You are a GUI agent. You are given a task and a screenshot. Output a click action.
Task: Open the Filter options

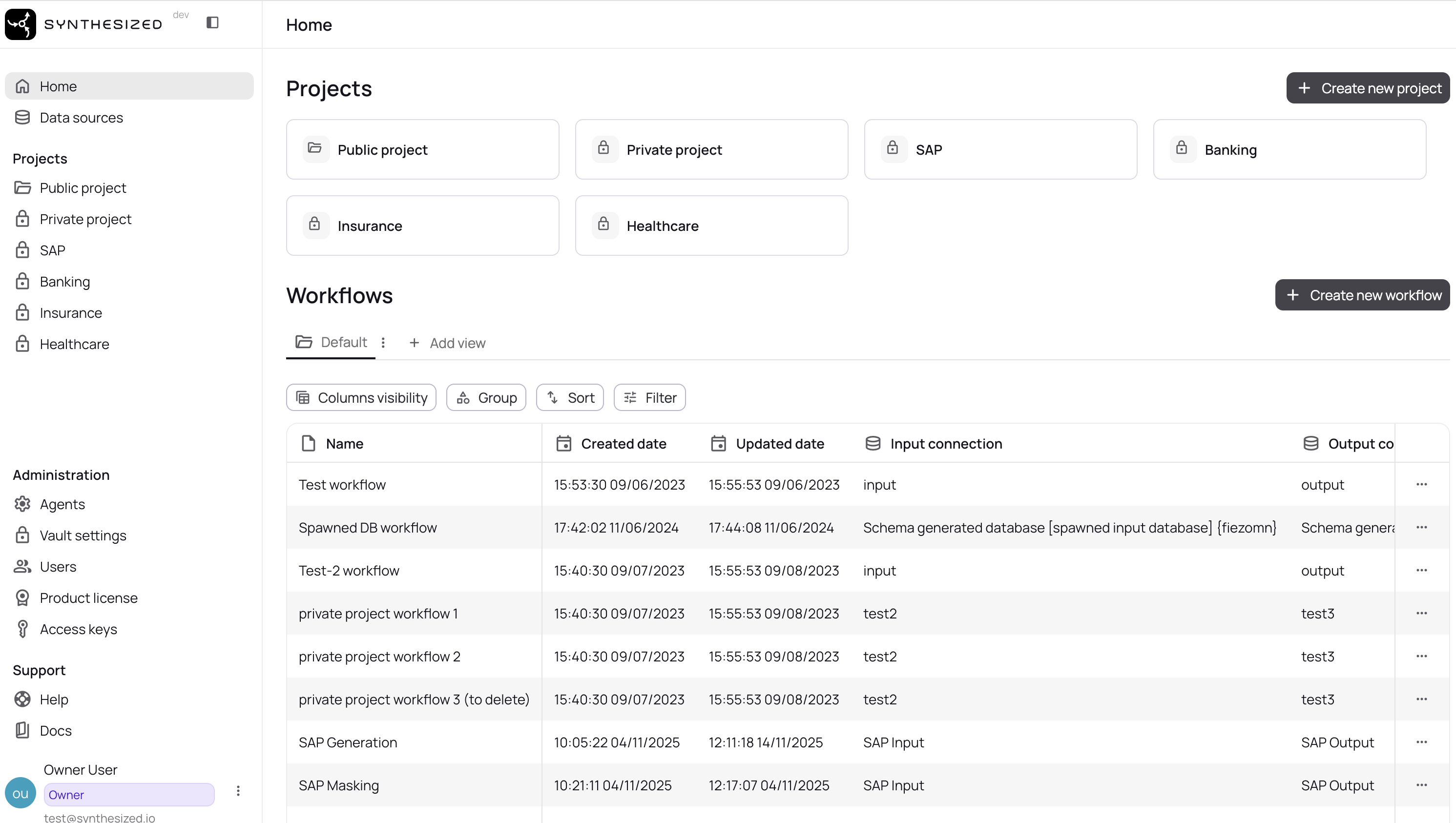coord(649,398)
